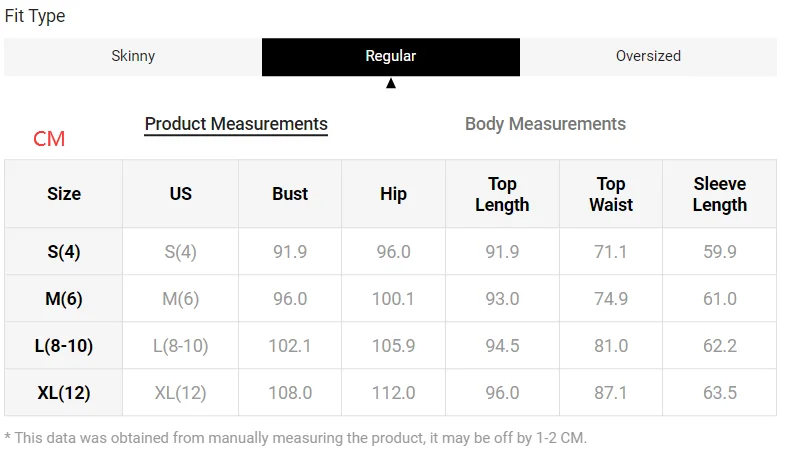Screen dimensions: 785x449
Task: Click the Sleeve Length column header
Action: pyautogui.click(x=719, y=194)
